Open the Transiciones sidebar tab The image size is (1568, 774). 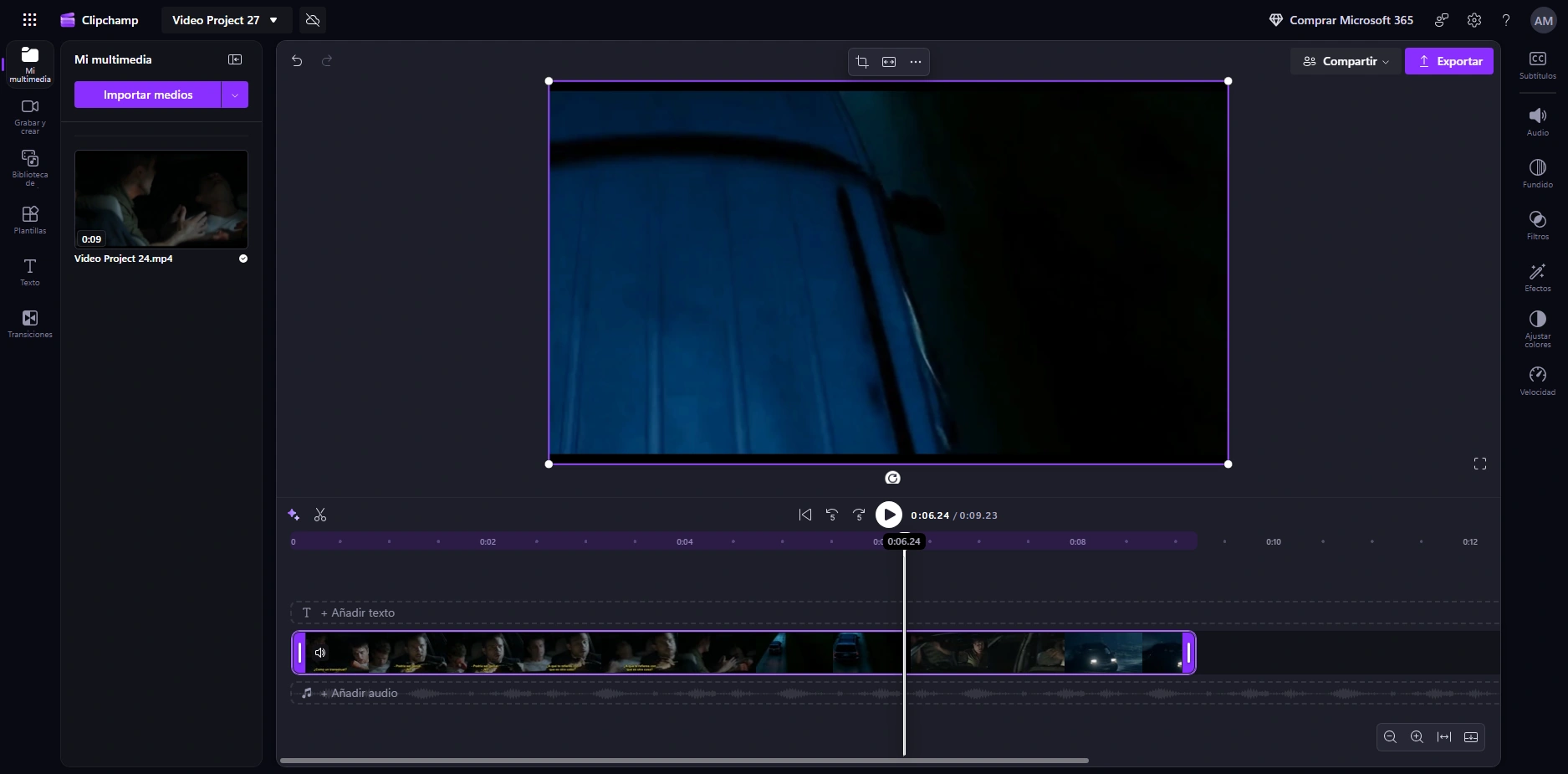(x=30, y=324)
